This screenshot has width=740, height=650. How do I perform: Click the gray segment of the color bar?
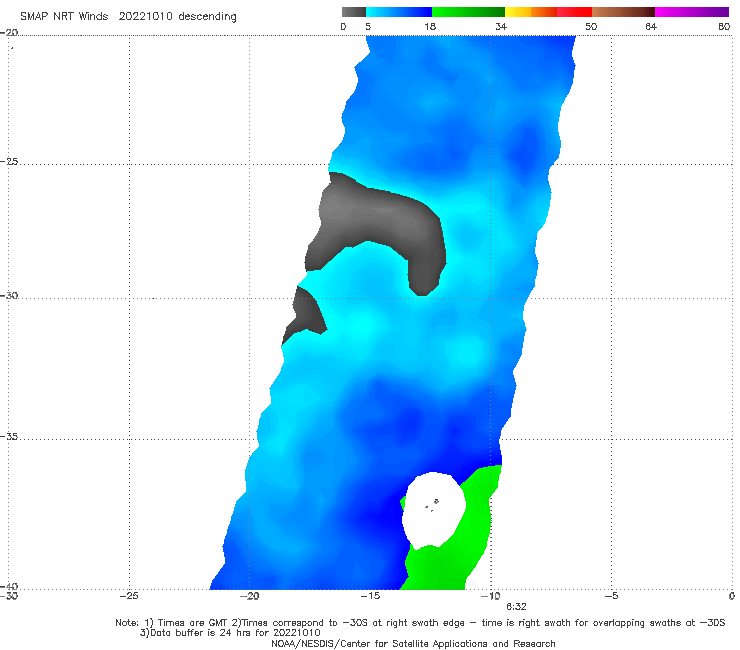[353, 12]
